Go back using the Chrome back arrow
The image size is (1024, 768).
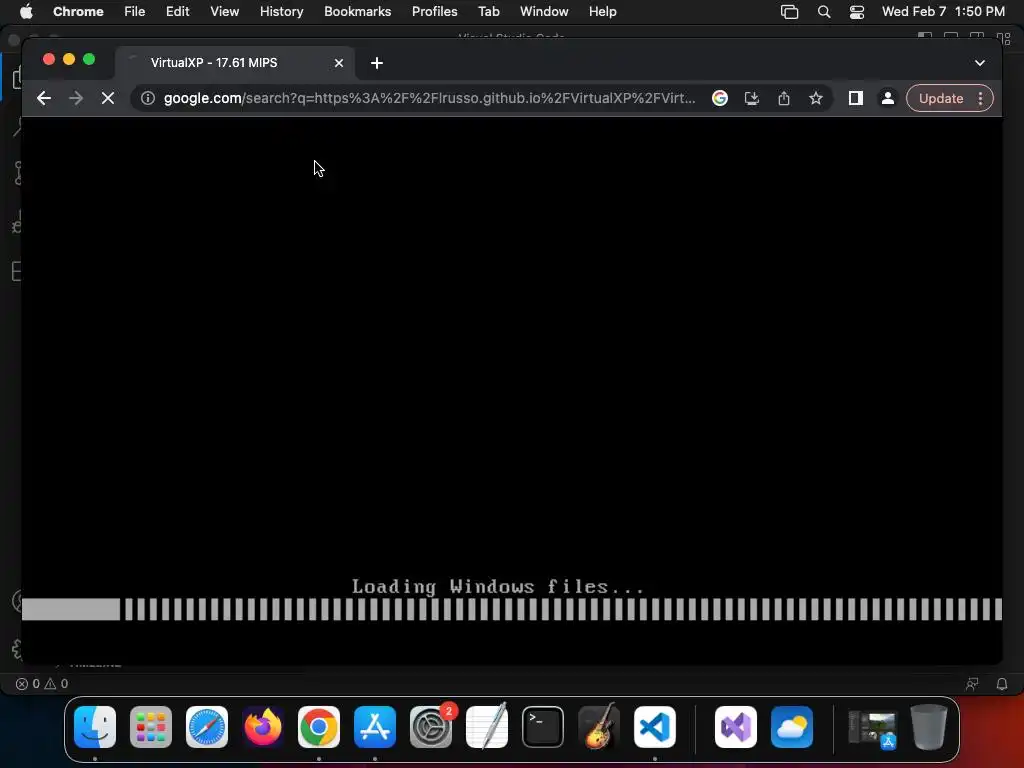pos(44,98)
